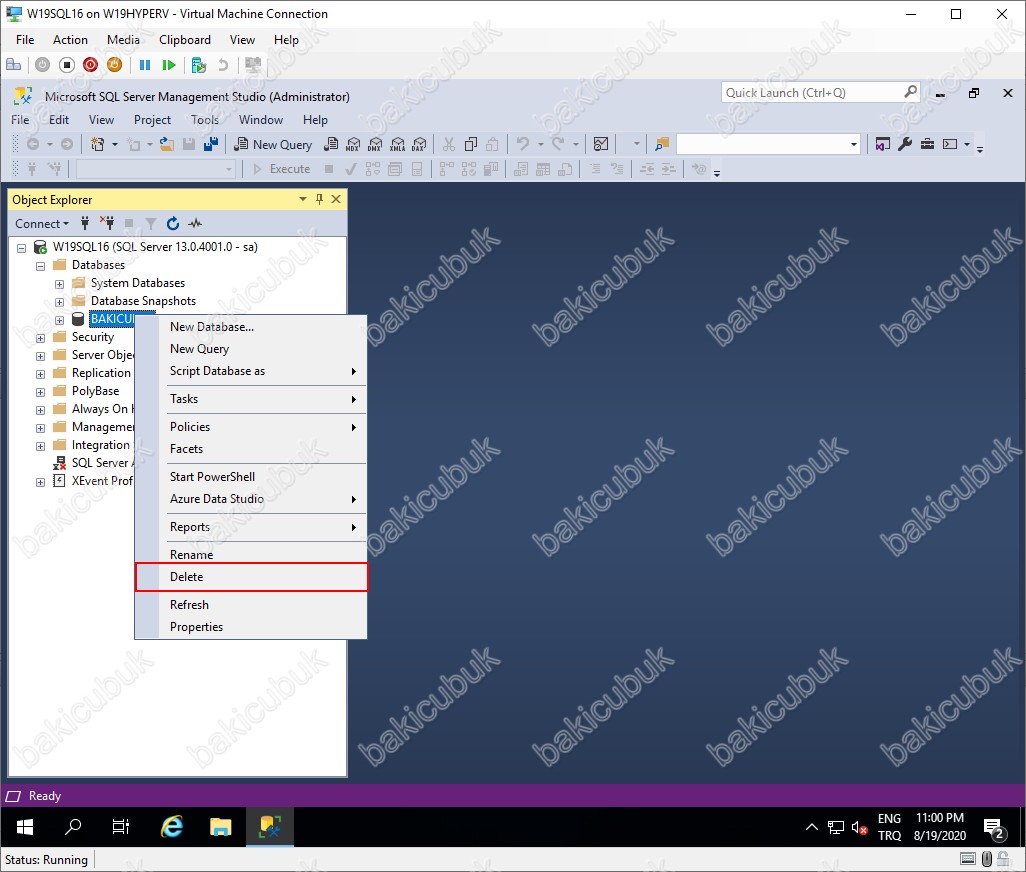Refresh the Object Explorer tree
The image size is (1026, 872).
[x=173, y=224]
